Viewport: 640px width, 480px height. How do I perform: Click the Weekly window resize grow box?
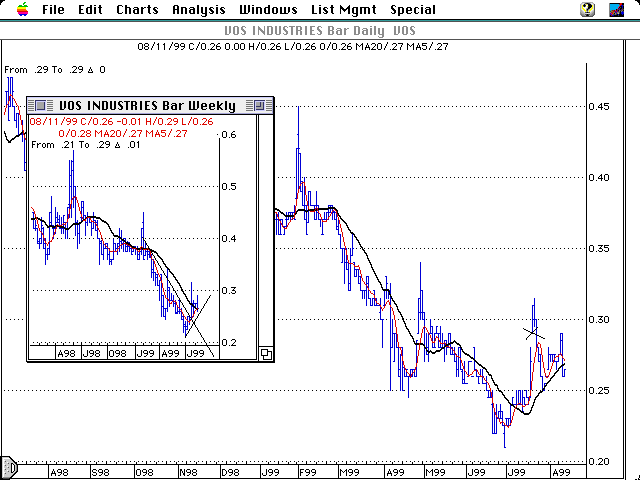point(266,353)
